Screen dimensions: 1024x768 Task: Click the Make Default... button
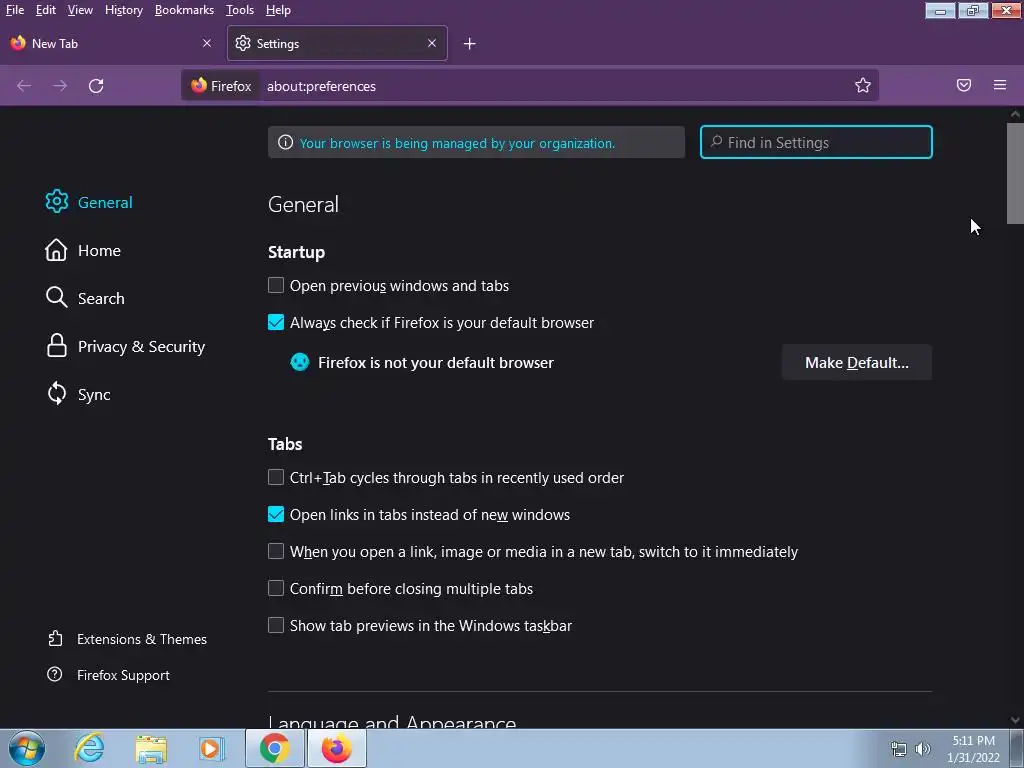(856, 362)
